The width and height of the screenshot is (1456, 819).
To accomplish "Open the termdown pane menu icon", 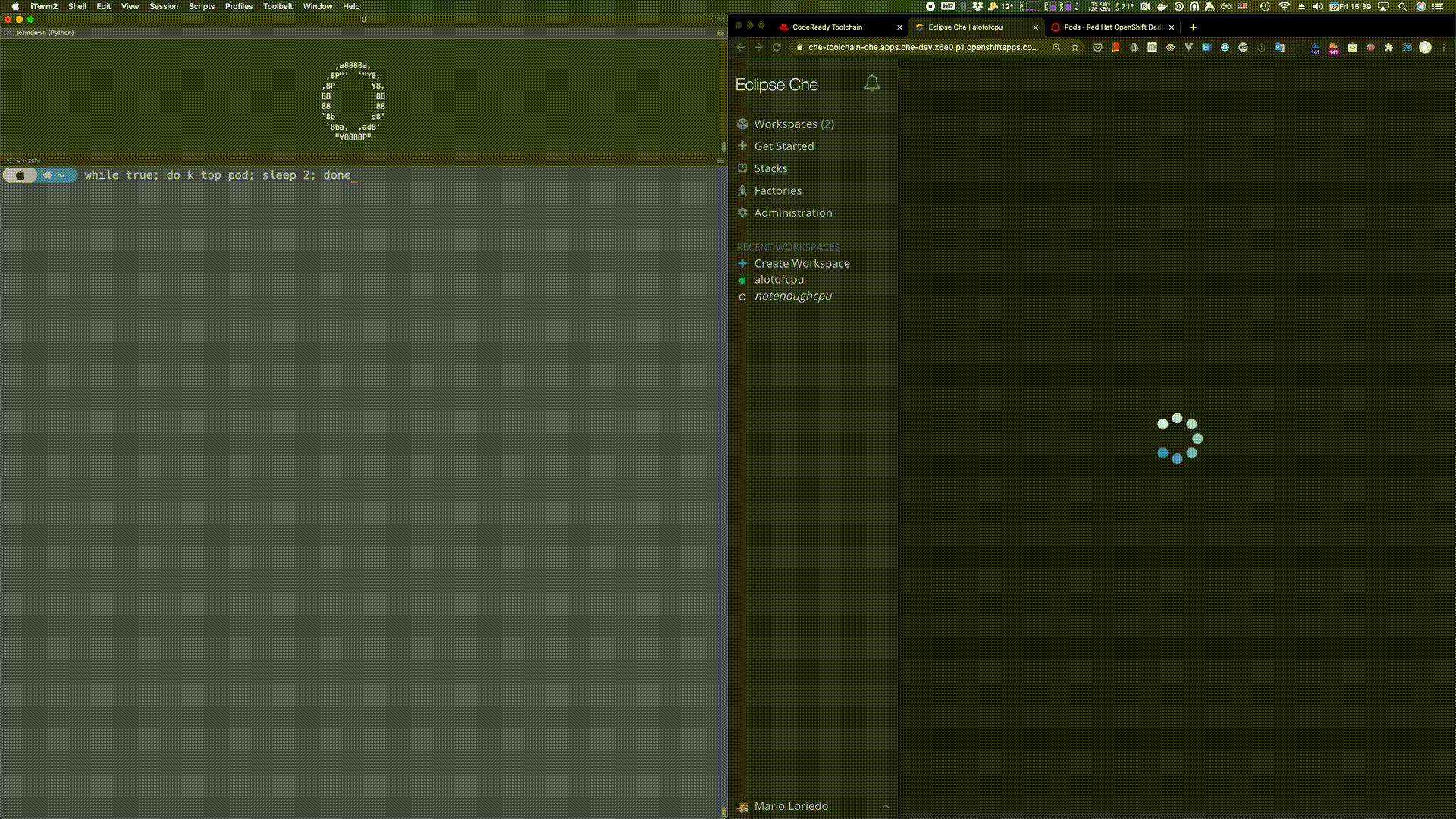I will coord(720,33).
